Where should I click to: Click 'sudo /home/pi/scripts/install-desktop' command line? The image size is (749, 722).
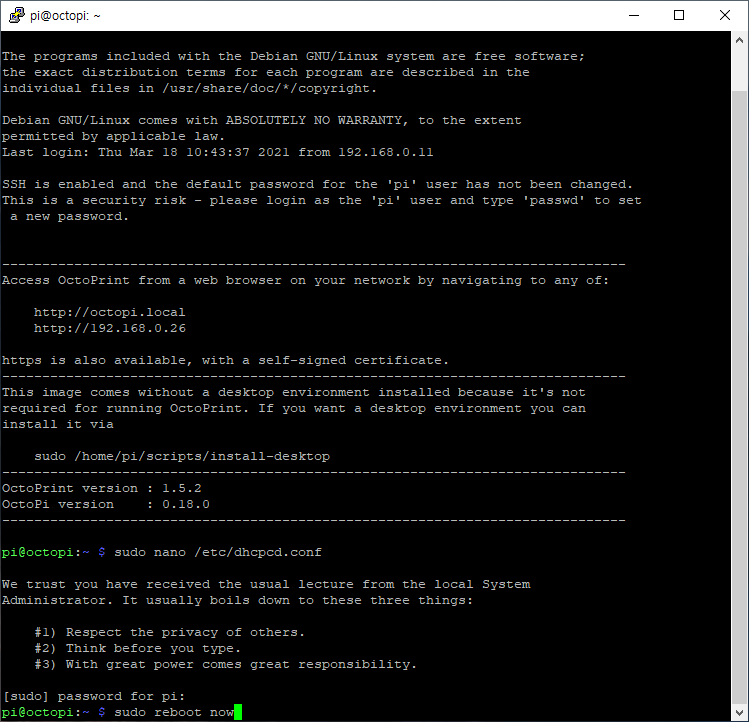click(182, 456)
